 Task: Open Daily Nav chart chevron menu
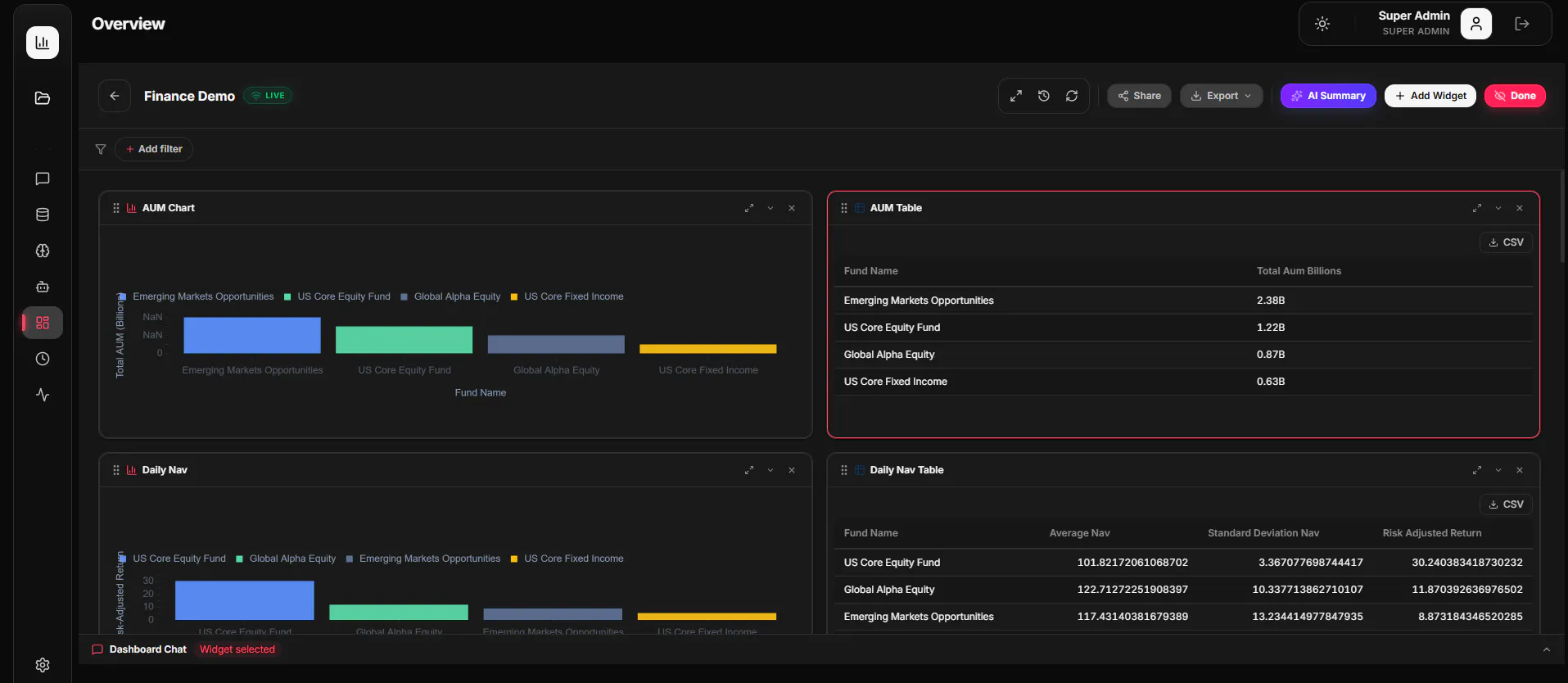click(x=770, y=470)
